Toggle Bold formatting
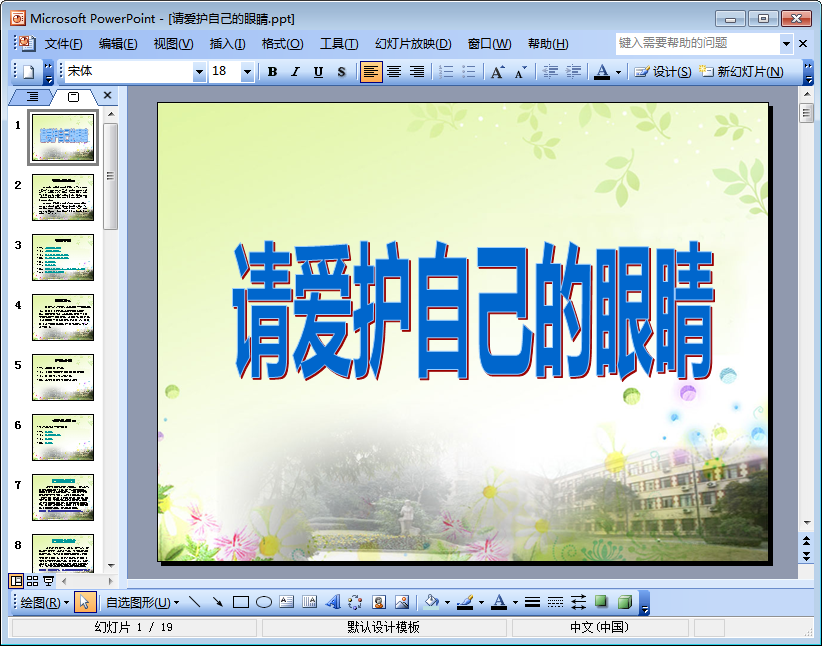The height and width of the screenshot is (646, 822). 272,72
